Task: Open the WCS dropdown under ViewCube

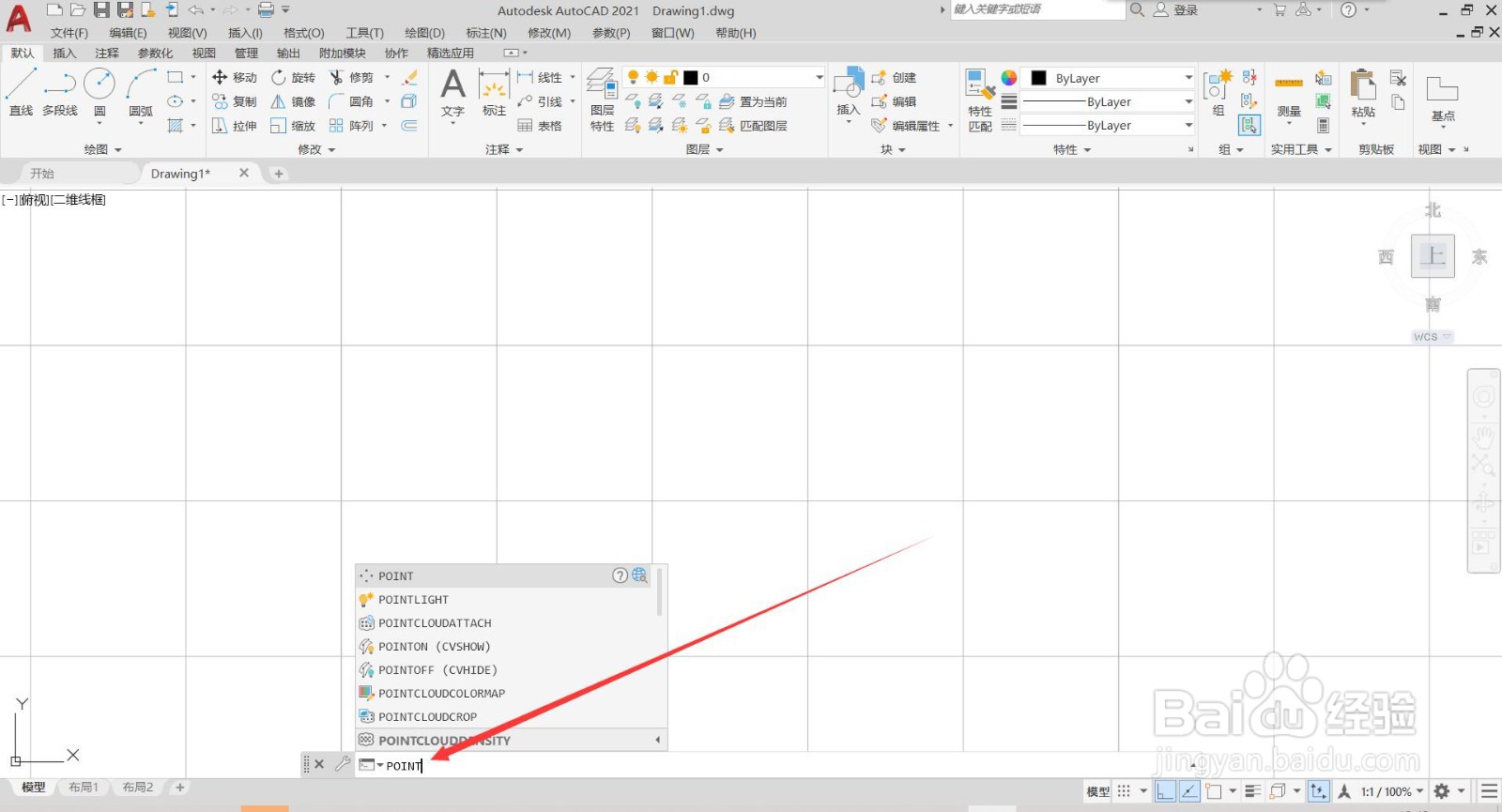Action: (1433, 337)
